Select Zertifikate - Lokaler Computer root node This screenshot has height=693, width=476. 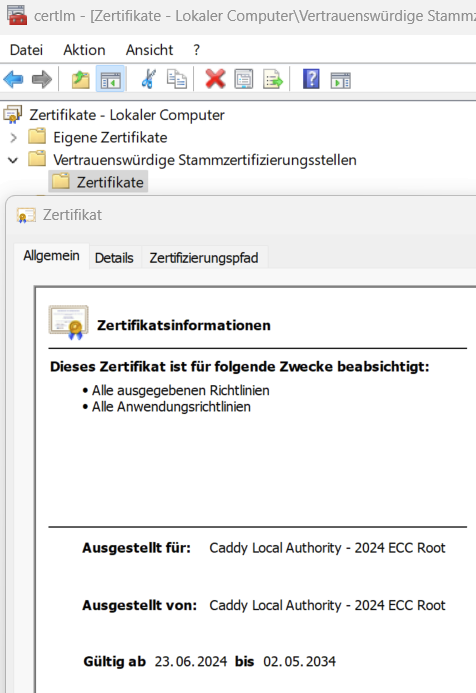[x=127, y=115]
